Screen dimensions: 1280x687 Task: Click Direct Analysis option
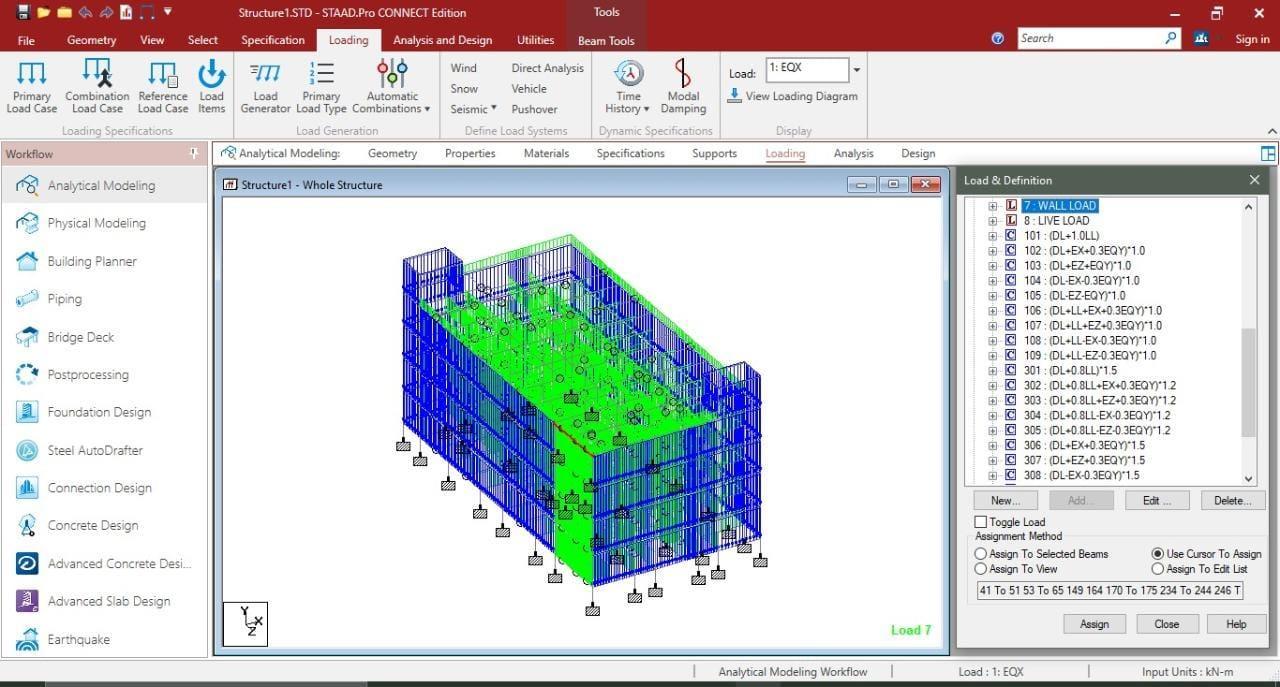click(x=547, y=68)
